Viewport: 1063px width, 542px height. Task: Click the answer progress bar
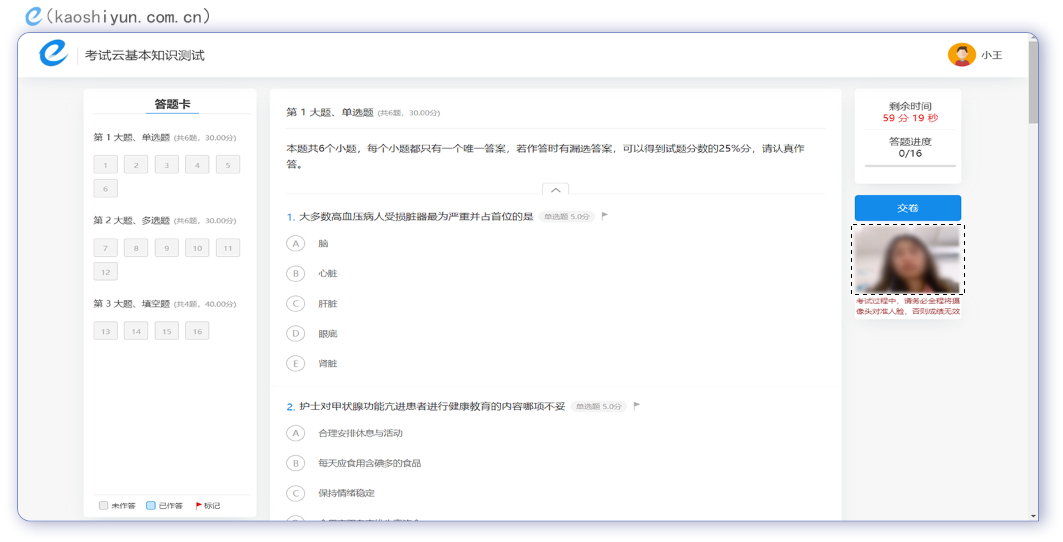[x=909, y=166]
